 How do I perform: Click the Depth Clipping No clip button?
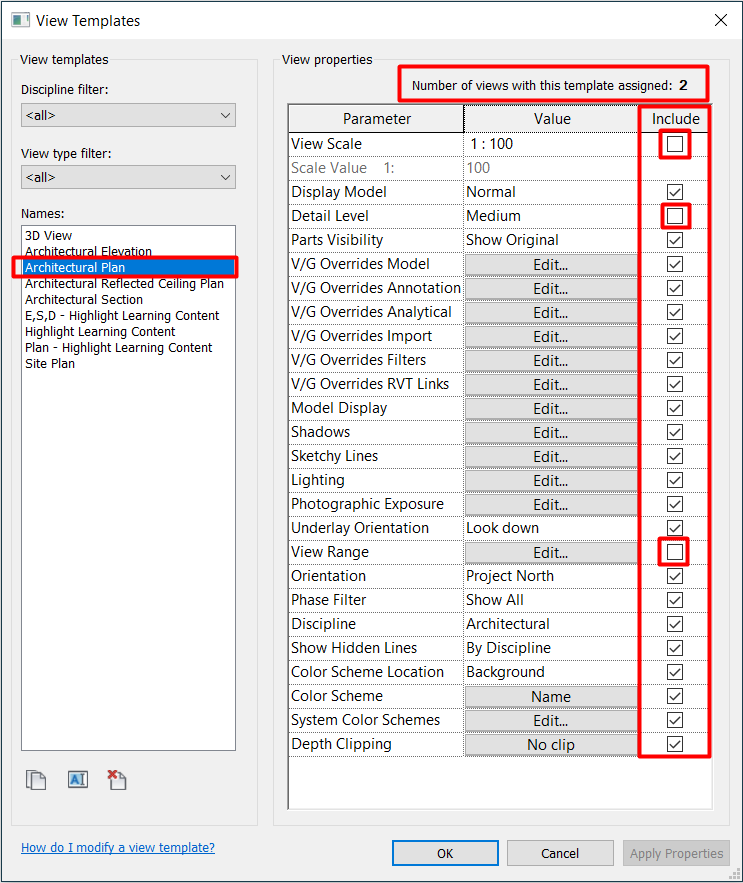tap(551, 744)
